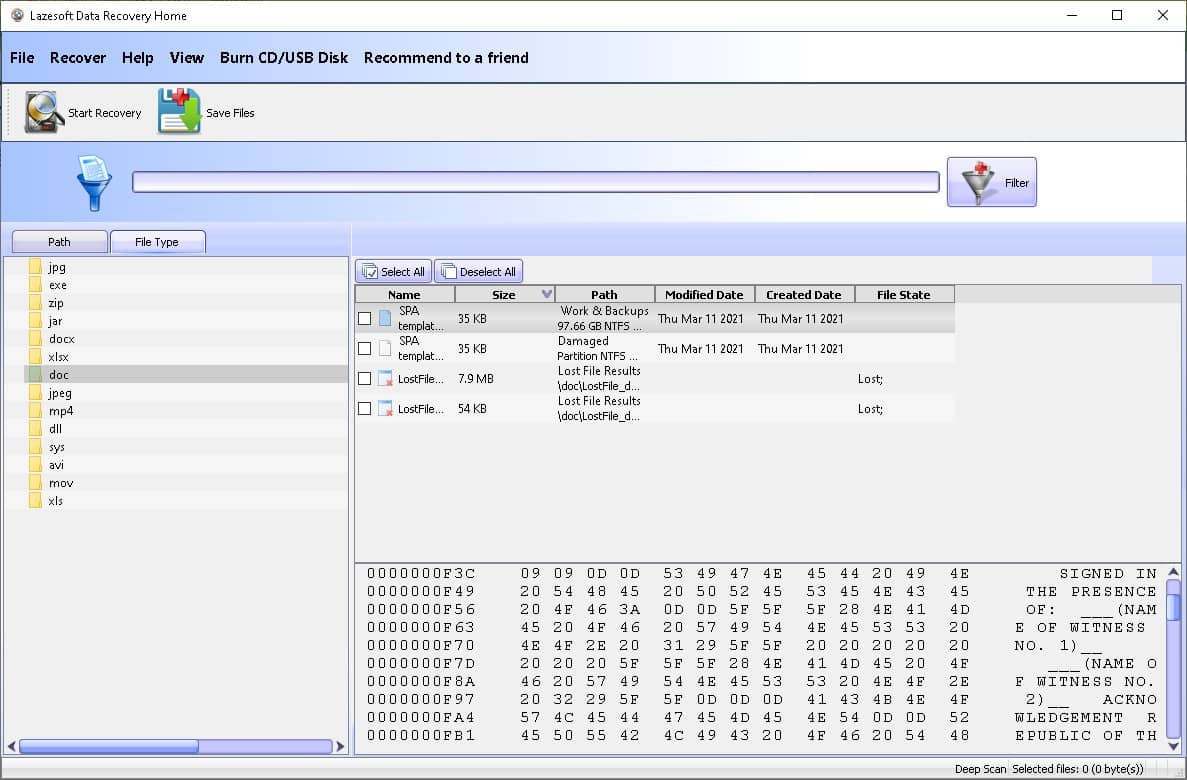
Task: Sort by the Name column header
Action: [x=404, y=295]
